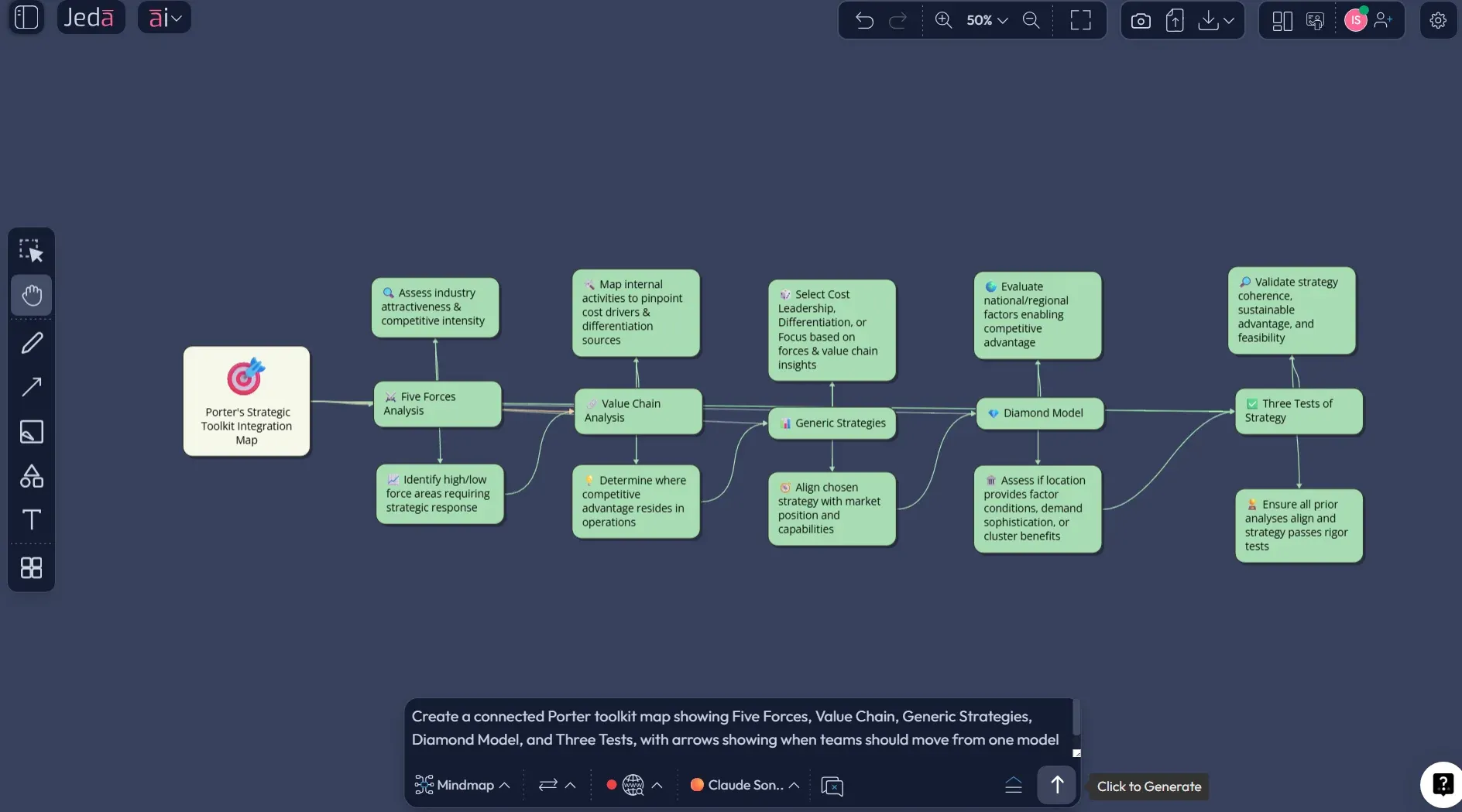Select the Pen drawing tool

click(x=31, y=342)
